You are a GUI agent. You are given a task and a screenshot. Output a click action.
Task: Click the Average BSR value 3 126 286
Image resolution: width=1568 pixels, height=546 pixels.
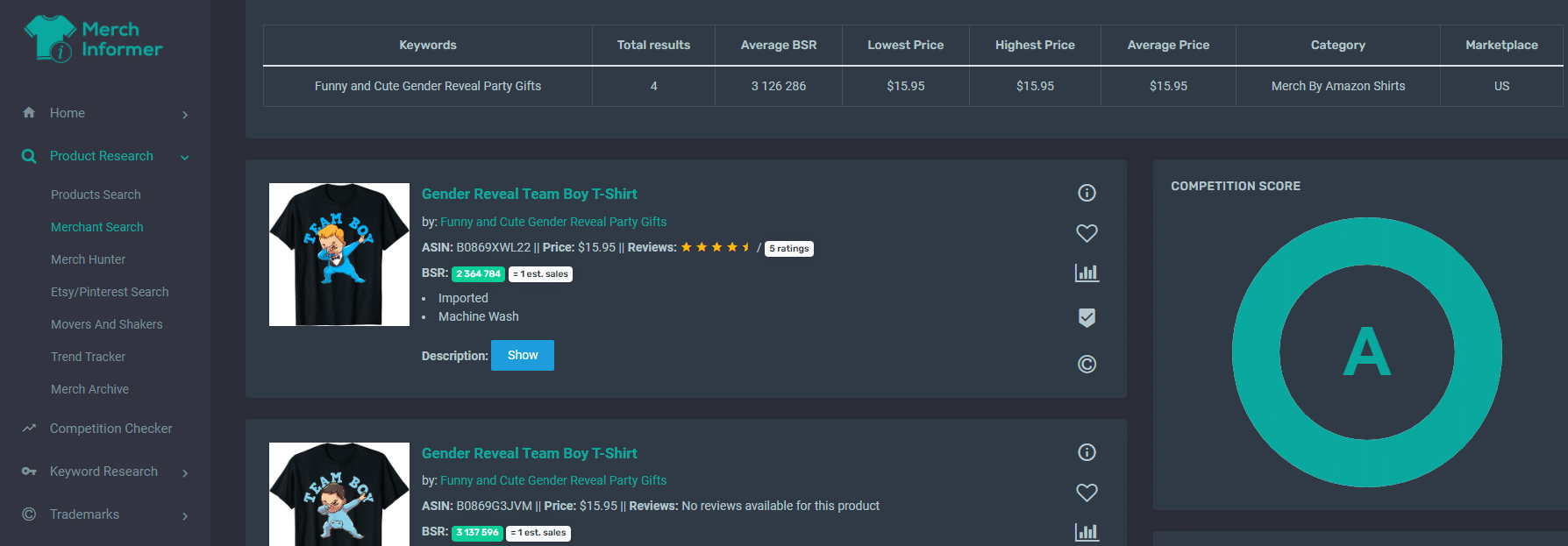click(x=779, y=86)
